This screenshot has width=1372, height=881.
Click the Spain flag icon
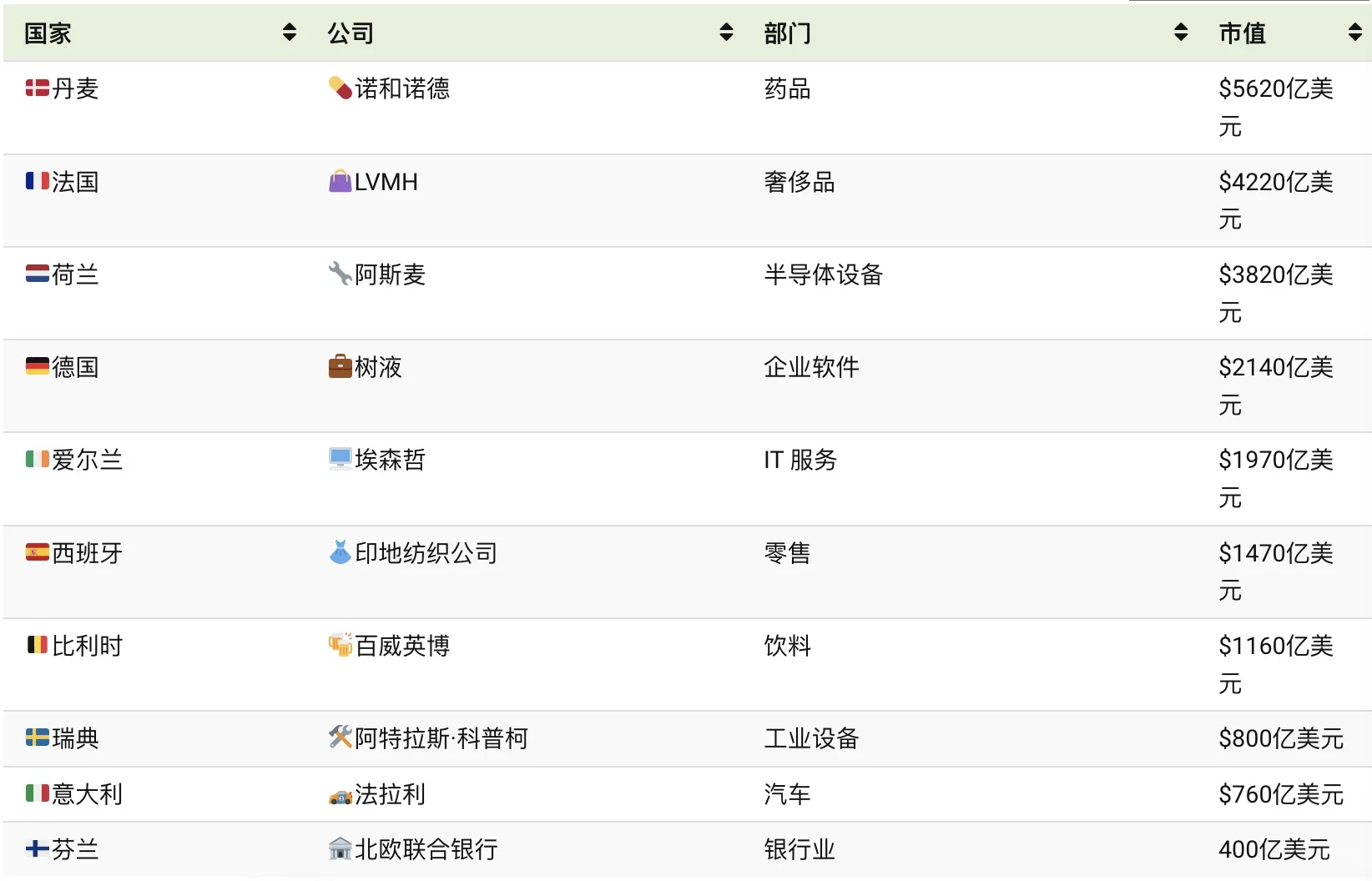pyautogui.click(x=38, y=552)
